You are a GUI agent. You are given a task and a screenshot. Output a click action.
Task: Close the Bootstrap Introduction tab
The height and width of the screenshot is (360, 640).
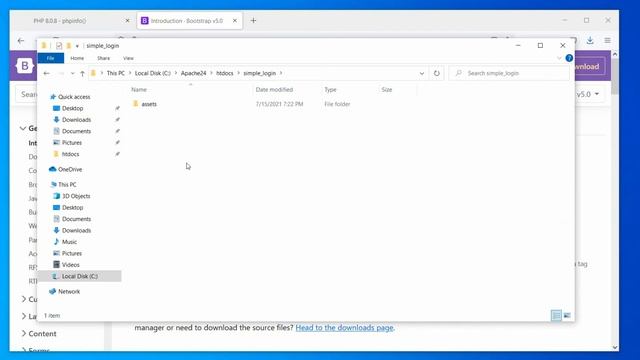coord(235,21)
